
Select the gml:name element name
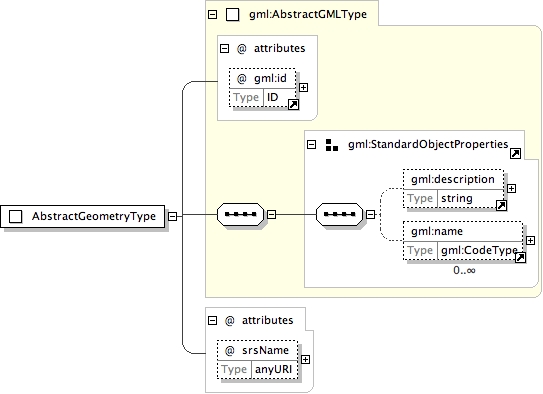437,231
